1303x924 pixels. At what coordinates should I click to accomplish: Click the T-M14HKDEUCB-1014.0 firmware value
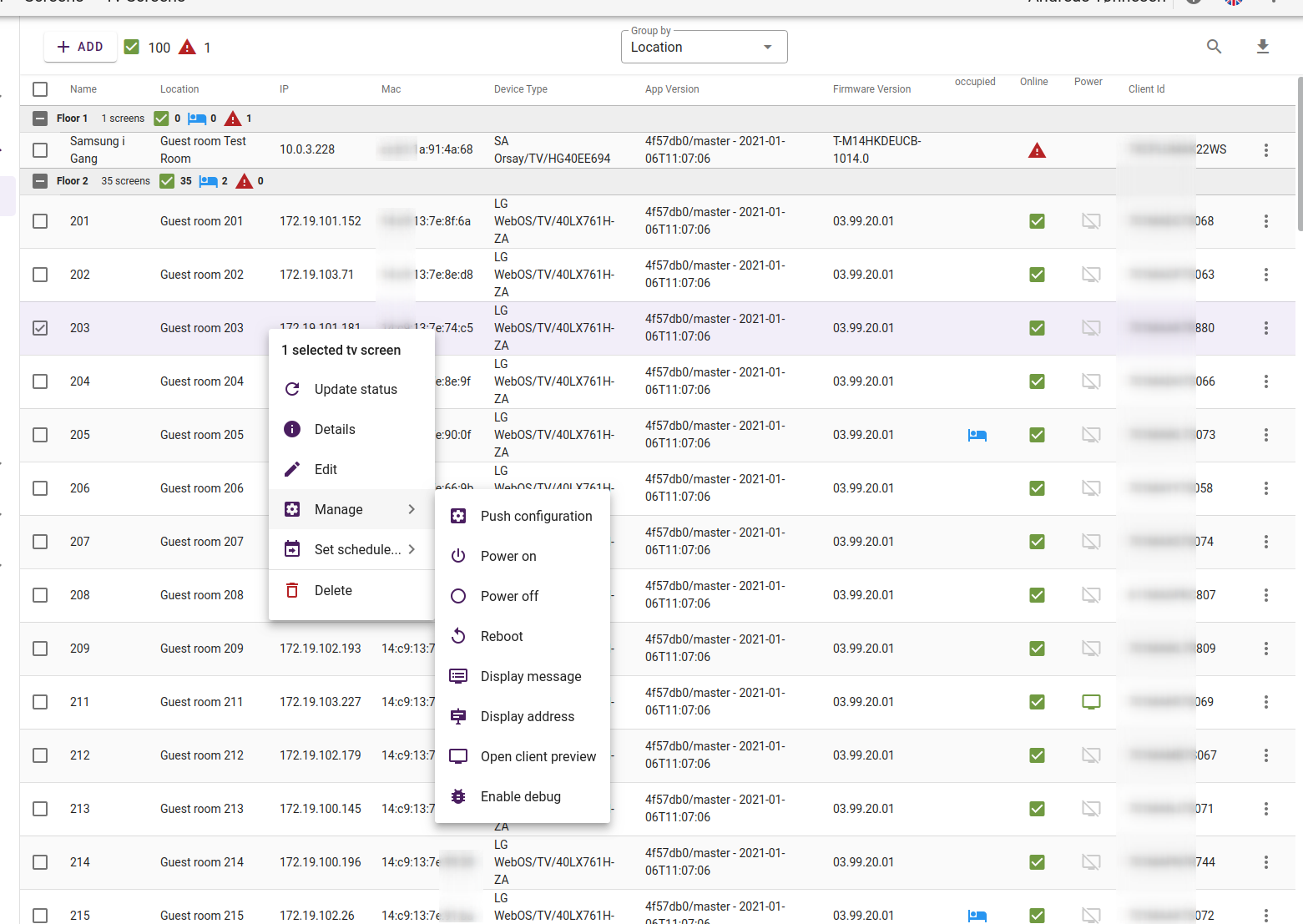tap(876, 149)
